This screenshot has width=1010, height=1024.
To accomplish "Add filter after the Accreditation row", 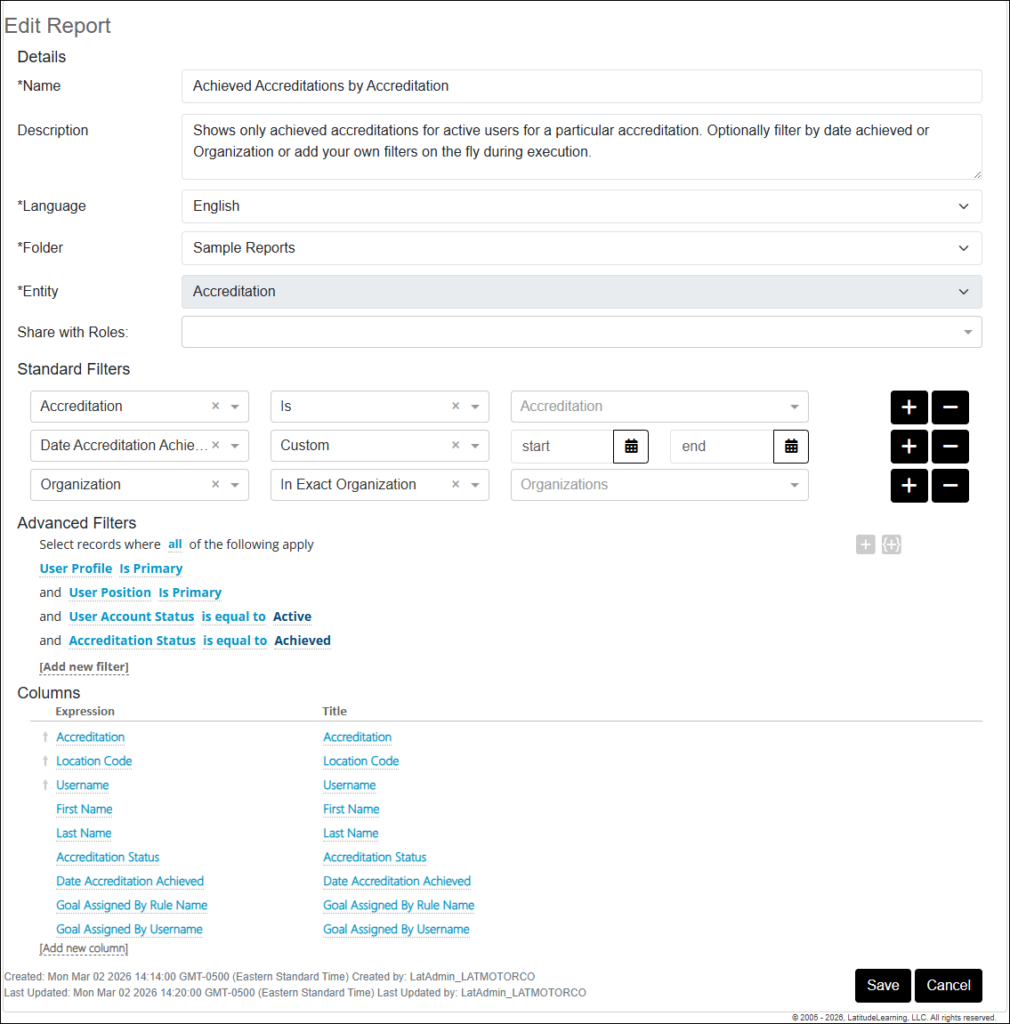I will [x=909, y=407].
